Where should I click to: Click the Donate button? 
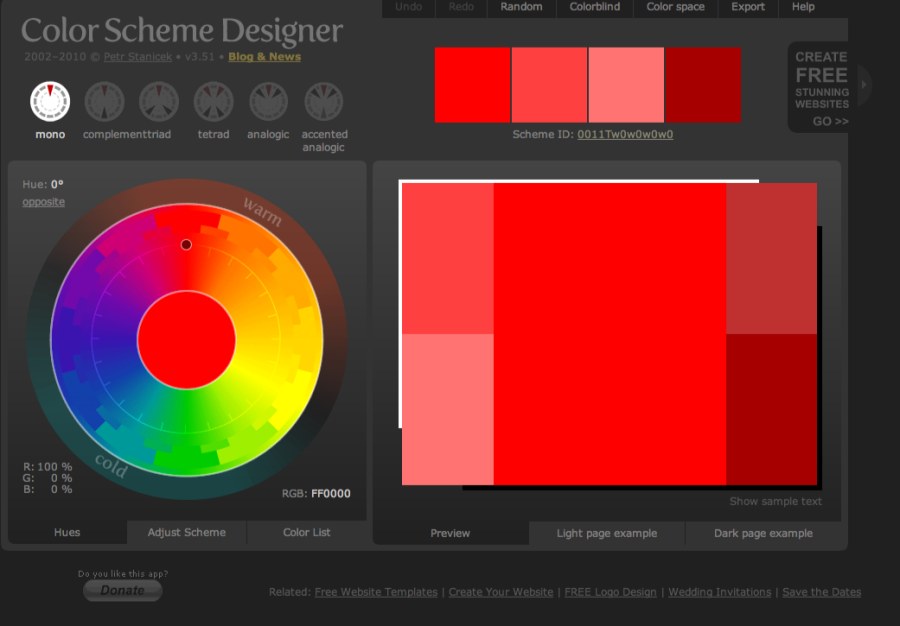122,590
